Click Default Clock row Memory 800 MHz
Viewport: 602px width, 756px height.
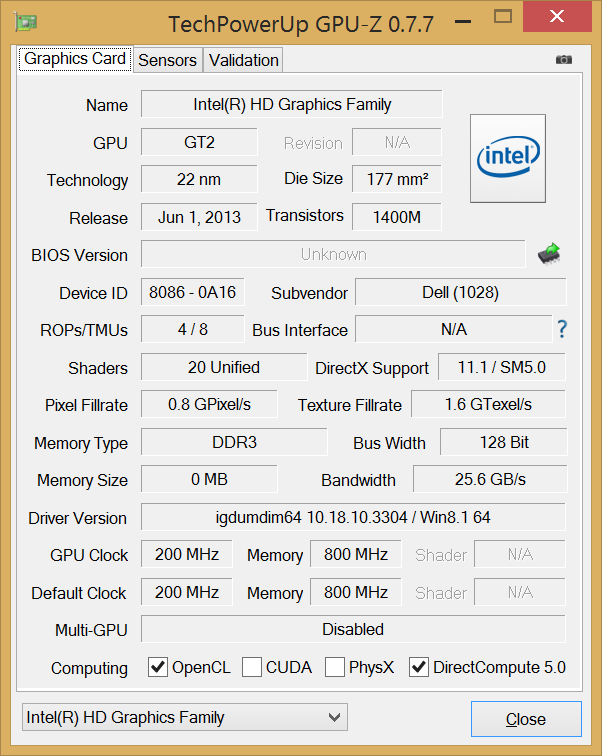tap(356, 592)
